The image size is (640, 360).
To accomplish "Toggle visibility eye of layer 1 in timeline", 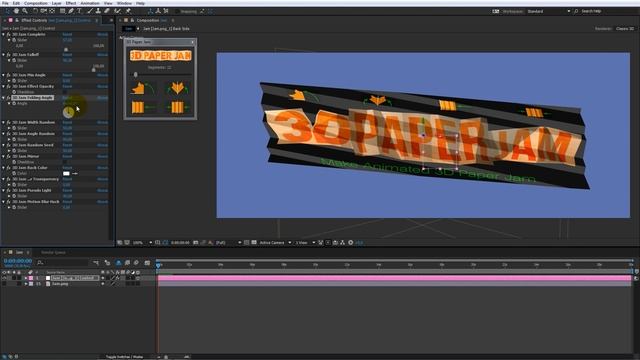I will coord(4,278).
